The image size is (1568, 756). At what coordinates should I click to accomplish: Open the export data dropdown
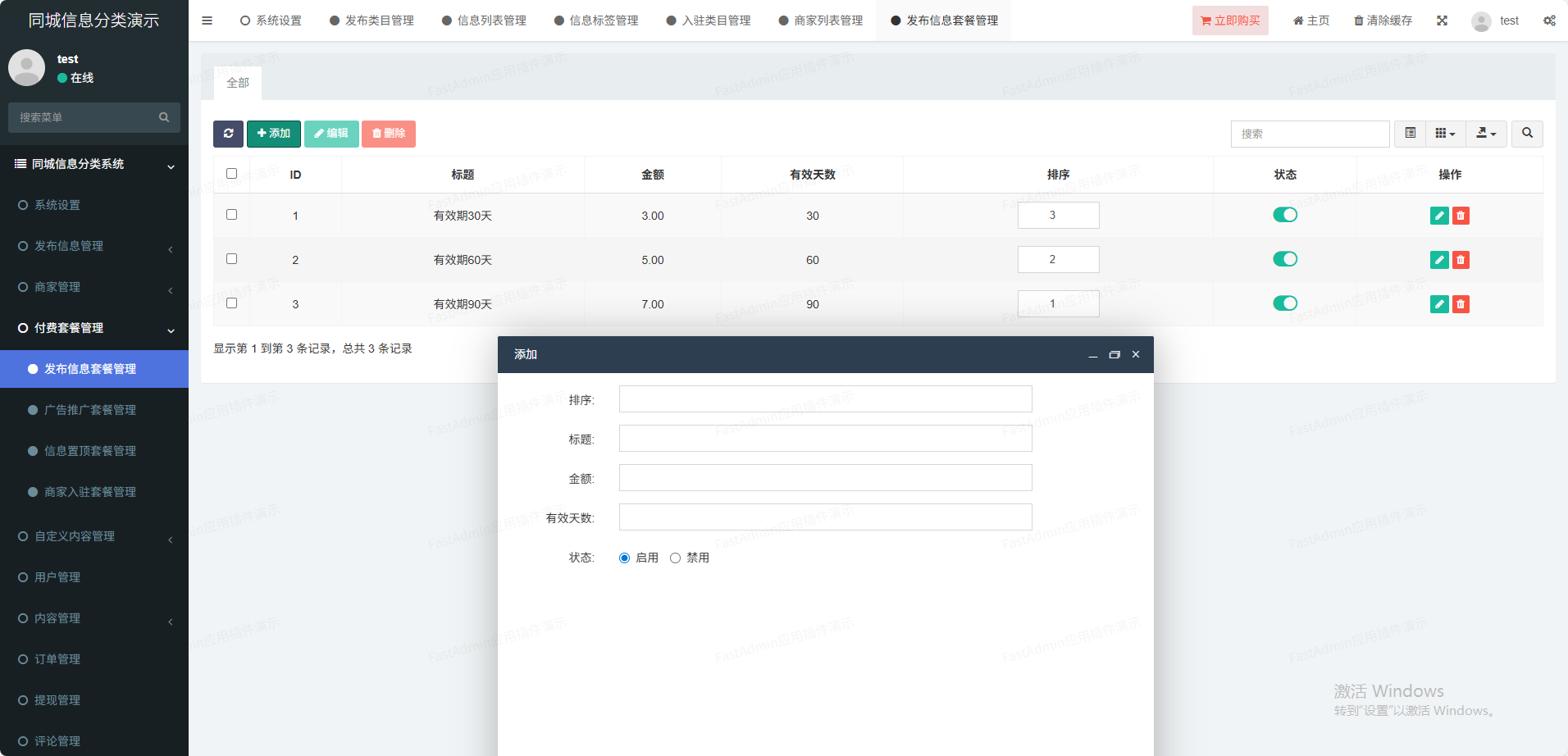point(1486,134)
